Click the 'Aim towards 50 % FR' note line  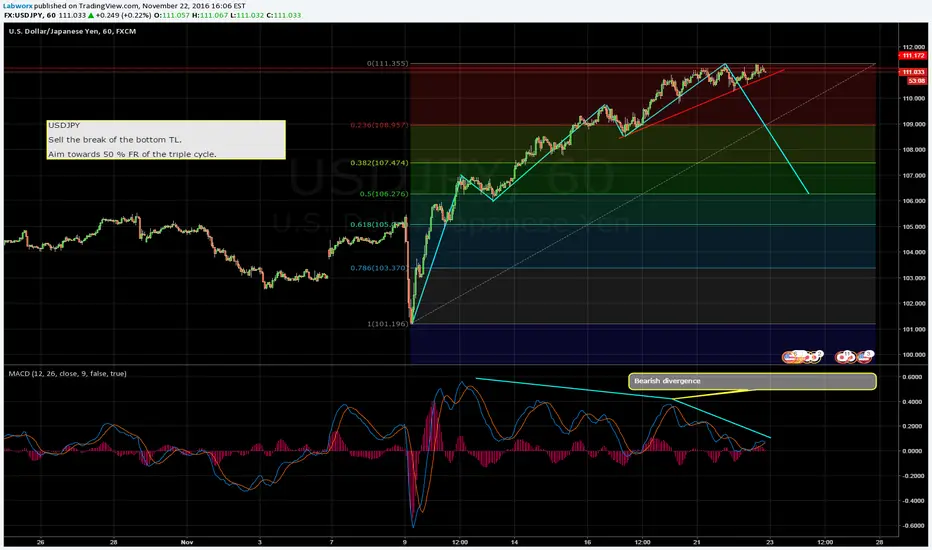tap(132, 154)
